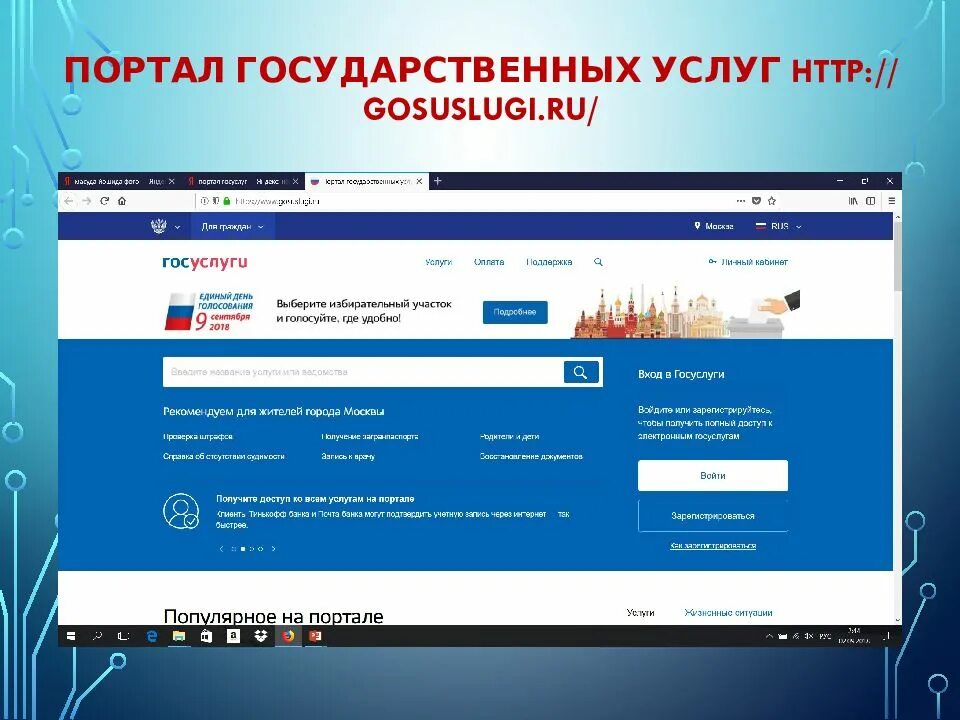
Task: Open the Windows Start menu
Action: [71, 636]
